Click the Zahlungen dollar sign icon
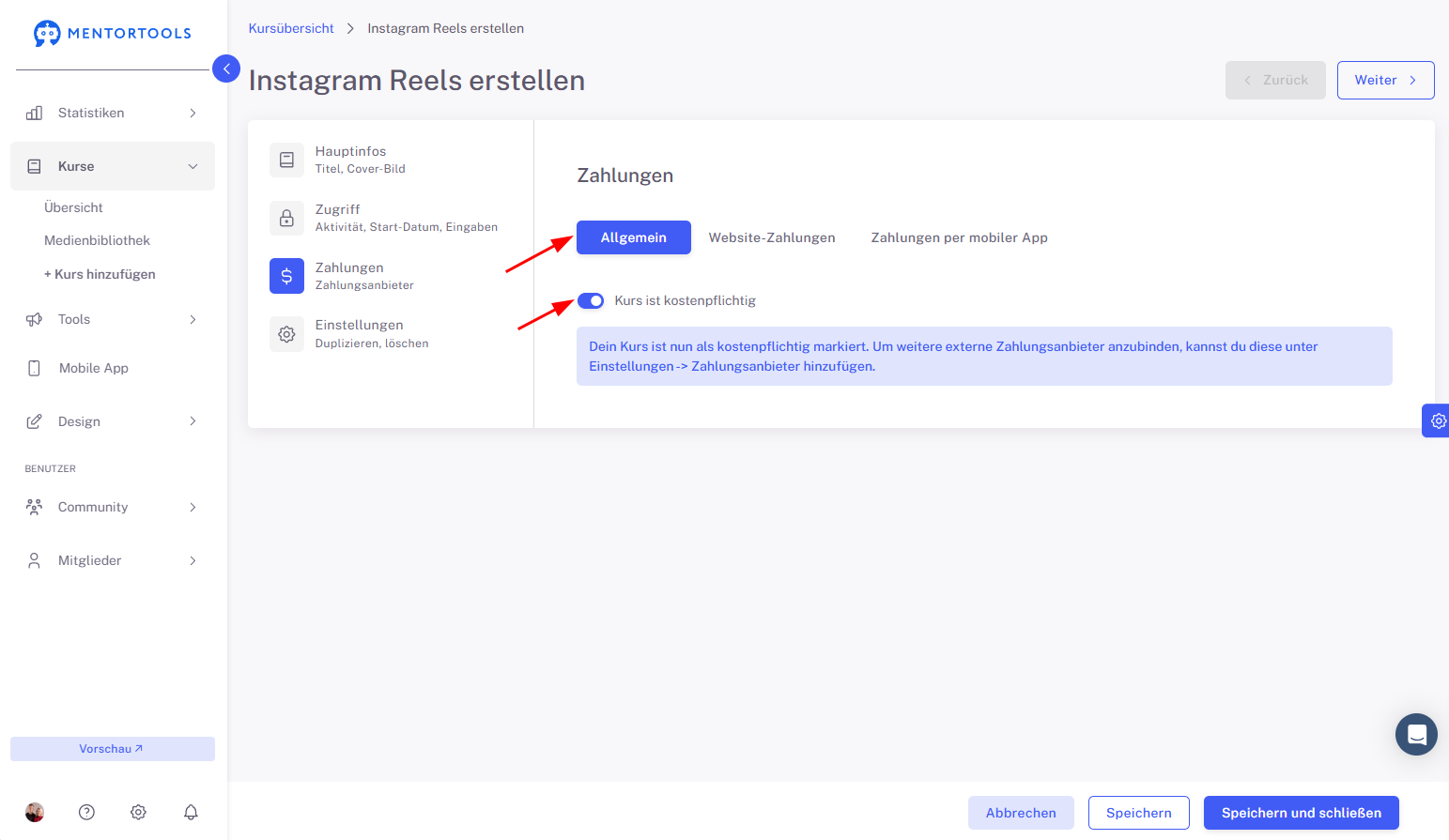1449x840 pixels. click(286, 276)
